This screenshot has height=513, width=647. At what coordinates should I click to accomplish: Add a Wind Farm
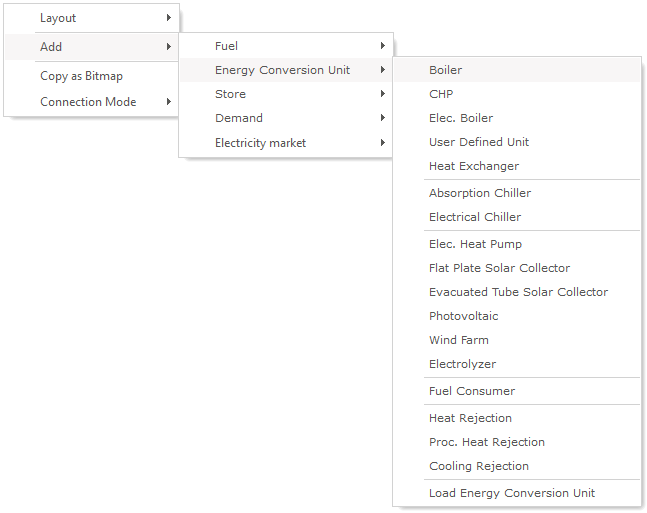tap(517, 340)
